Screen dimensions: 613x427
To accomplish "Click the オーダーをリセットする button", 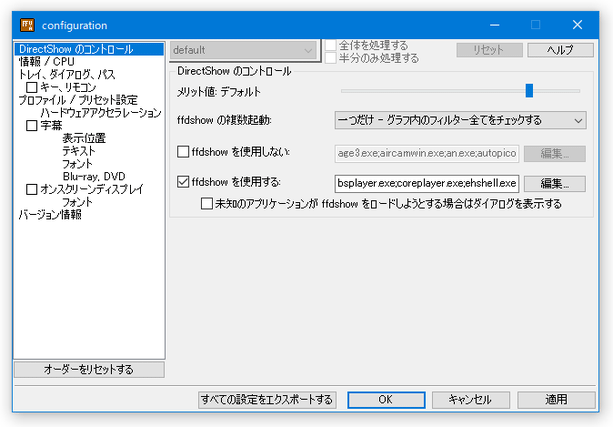I will [89, 370].
